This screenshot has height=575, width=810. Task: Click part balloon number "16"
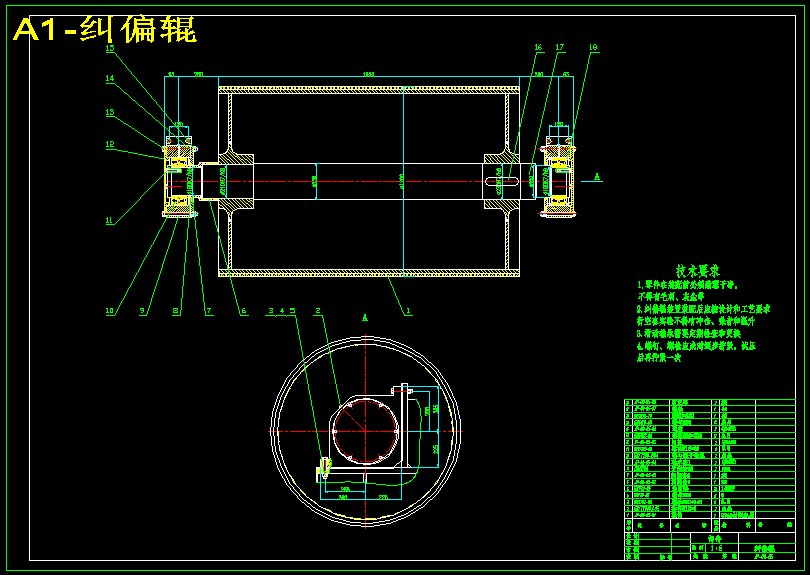point(538,47)
